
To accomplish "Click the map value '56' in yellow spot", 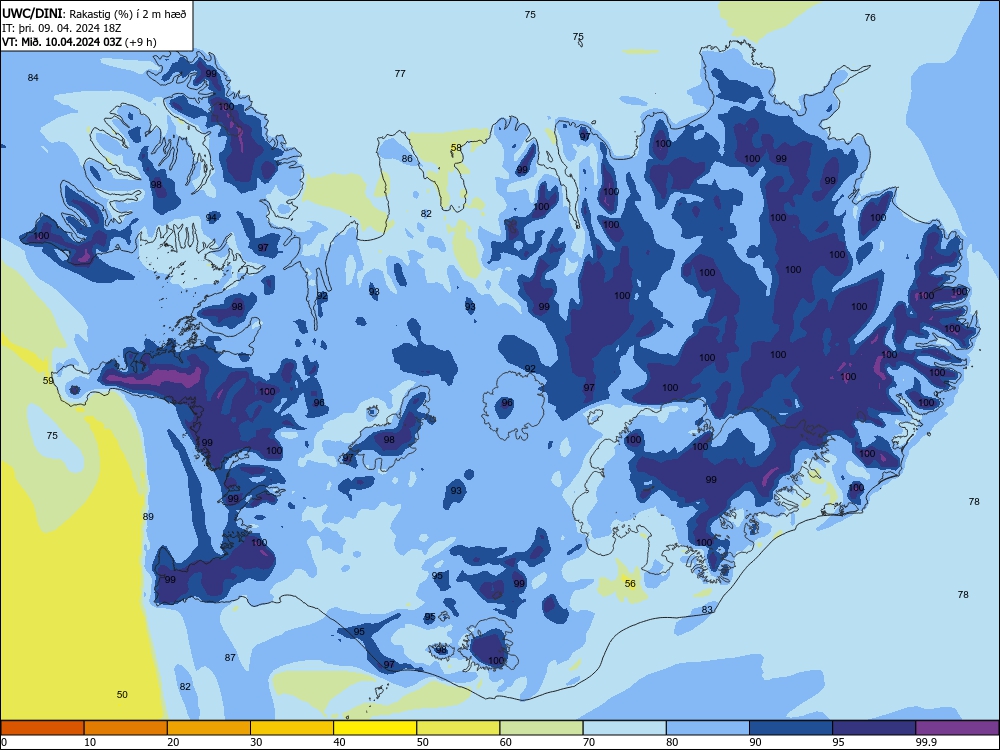I will pyautogui.click(x=630, y=584).
